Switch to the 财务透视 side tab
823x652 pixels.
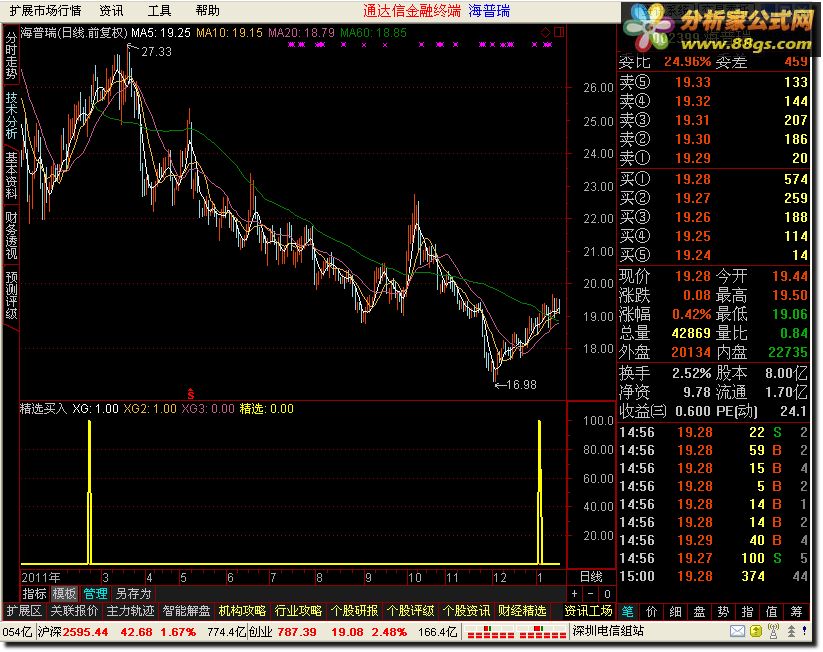click(x=11, y=235)
